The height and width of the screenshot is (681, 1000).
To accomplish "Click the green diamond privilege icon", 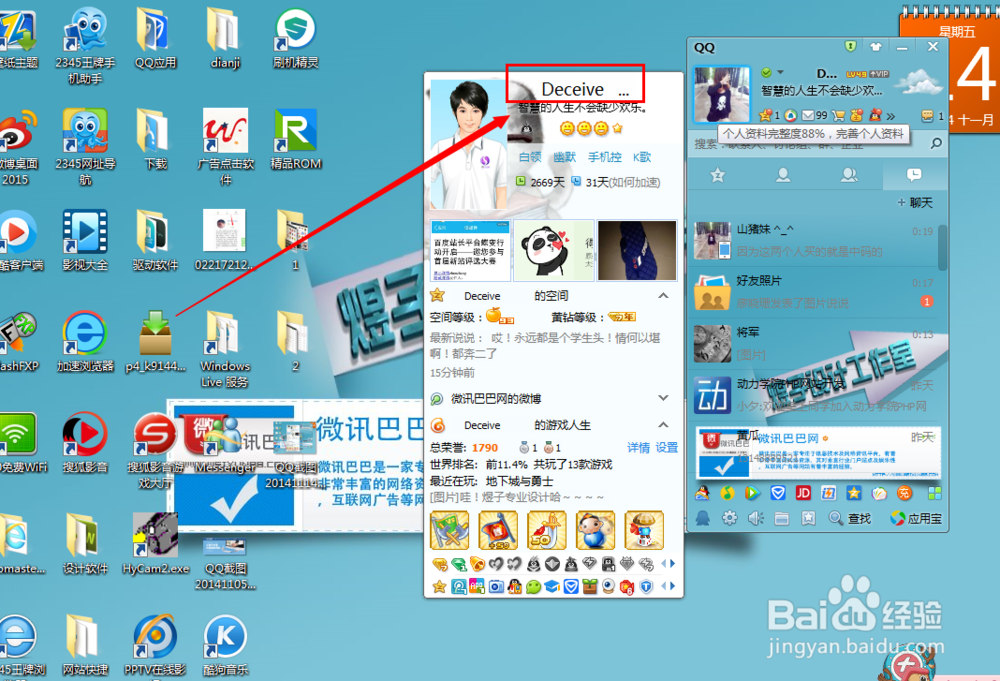I will click(x=459, y=564).
